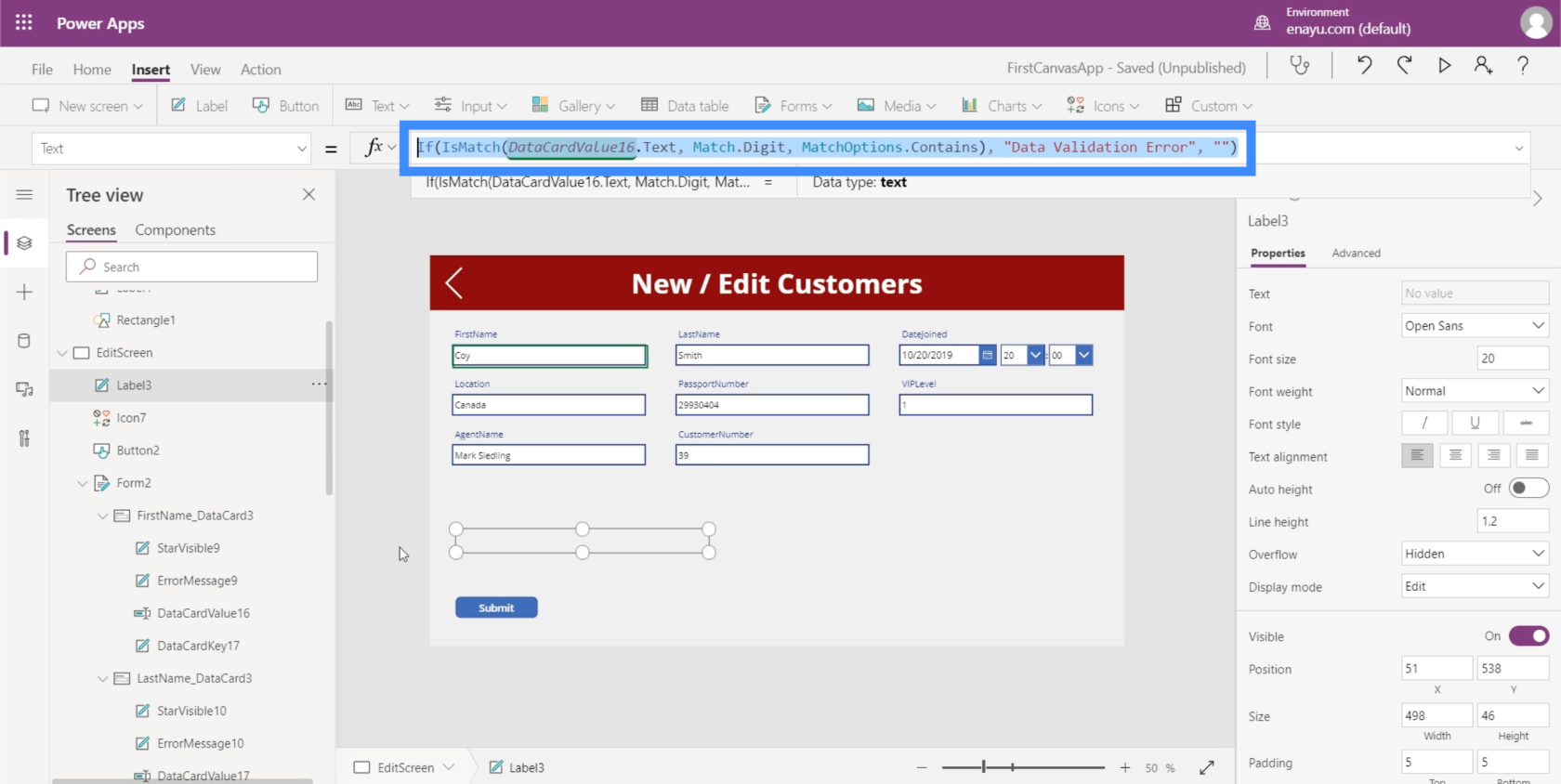Click the Font size value field
Image resolution: width=1561 pixels, height=784 pixels.
click(1513, 359)
